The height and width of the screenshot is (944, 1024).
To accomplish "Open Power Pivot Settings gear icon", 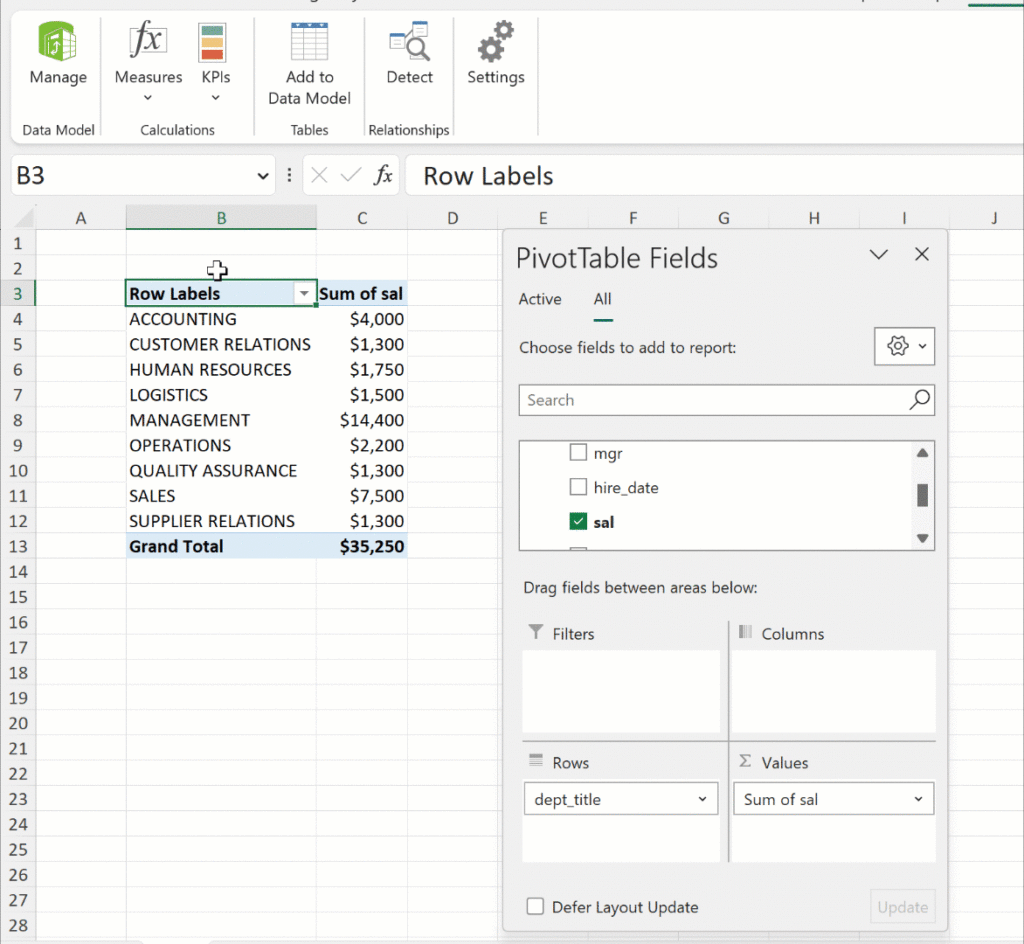I will pos(495,42).
